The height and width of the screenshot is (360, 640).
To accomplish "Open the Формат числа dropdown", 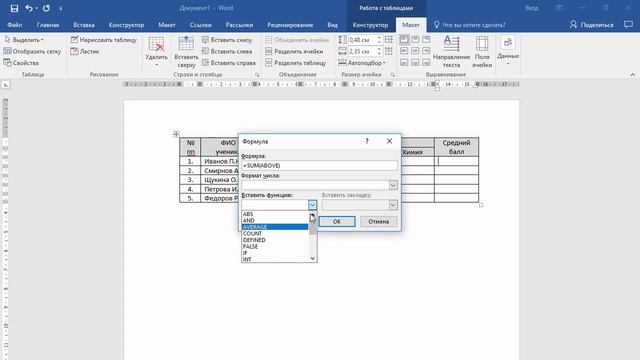I will coord(393,185).
